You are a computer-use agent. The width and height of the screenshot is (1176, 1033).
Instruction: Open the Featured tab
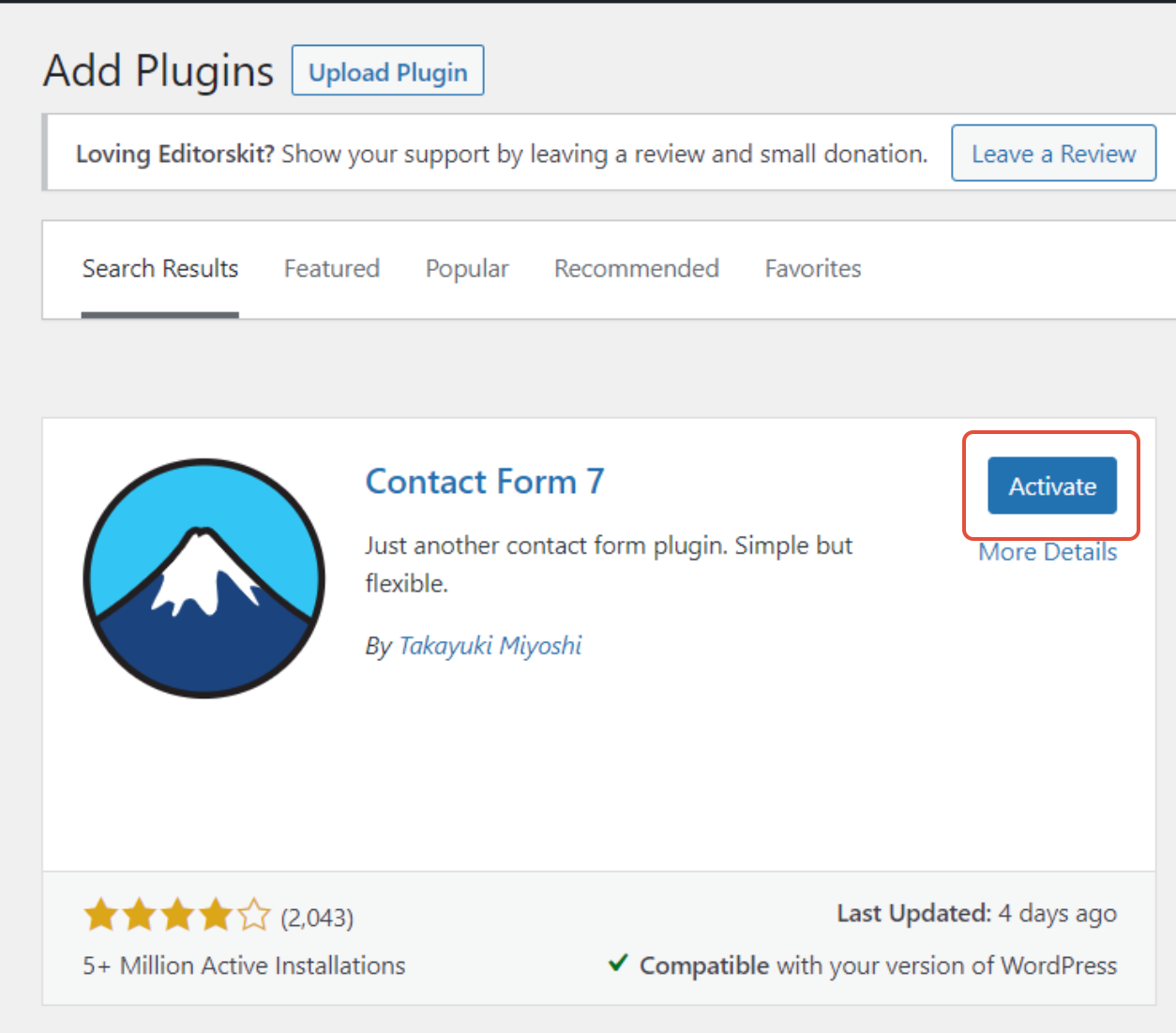click(x=332, y=269)
